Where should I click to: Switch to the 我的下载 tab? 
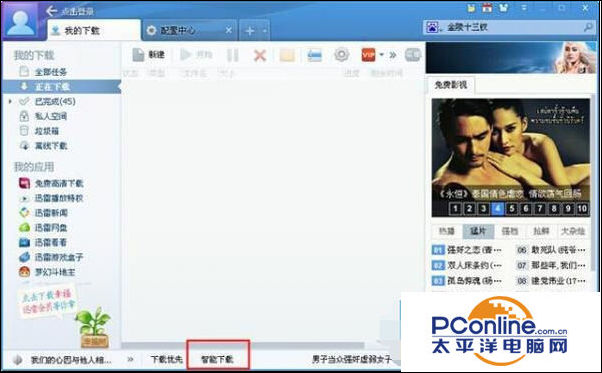pyautogui.click(x=93, y=30)
